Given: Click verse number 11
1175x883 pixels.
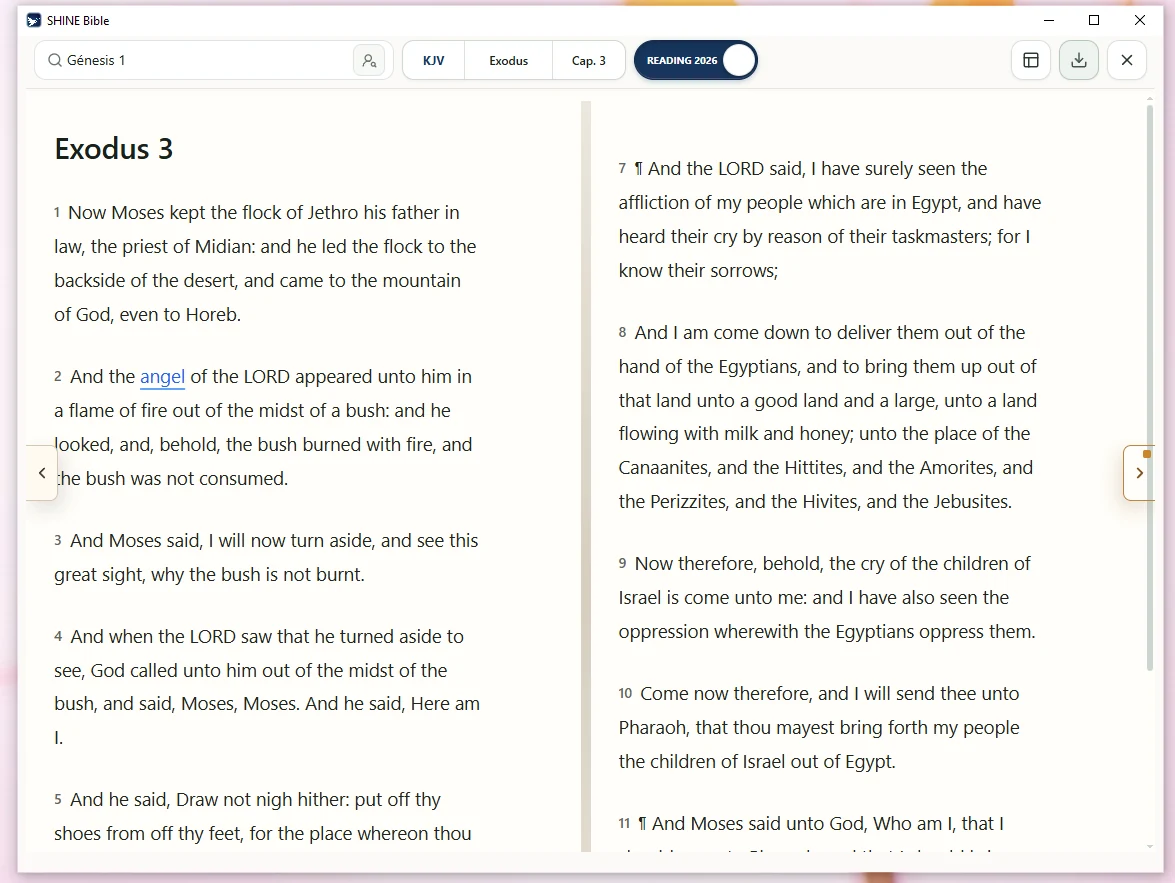Looking at the screenshot, I should 625,823.
